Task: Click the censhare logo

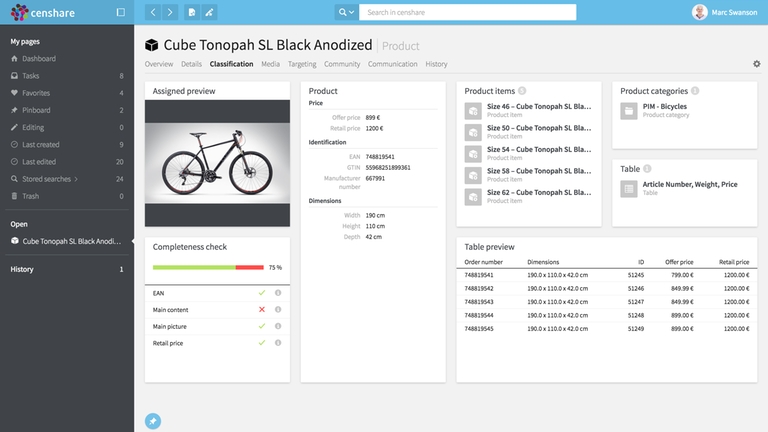Action: click(43, 12)
